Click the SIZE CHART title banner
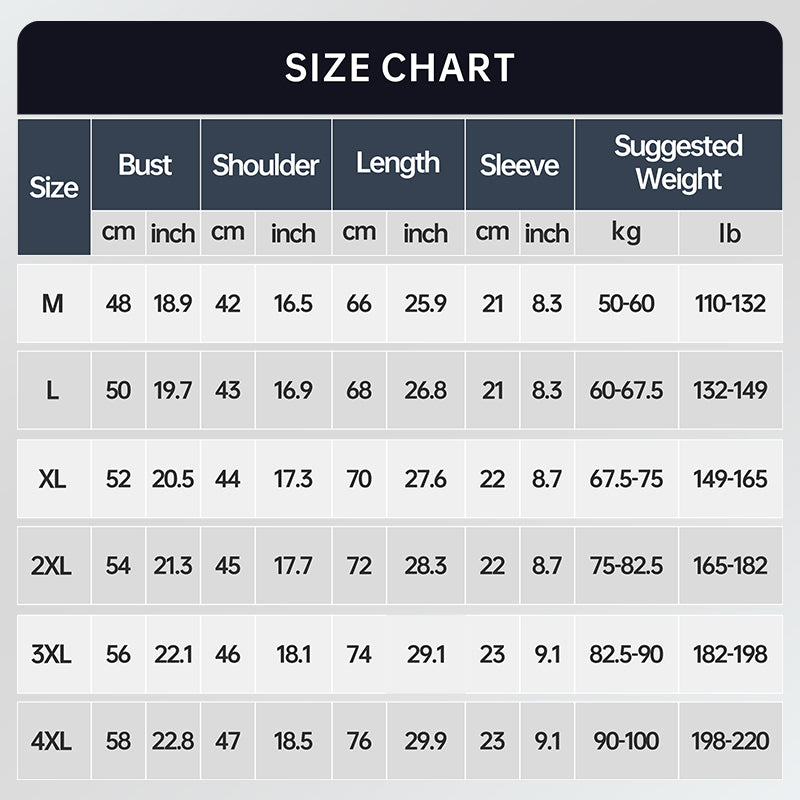Screen dimensions: 800x800 pos(400,67)
